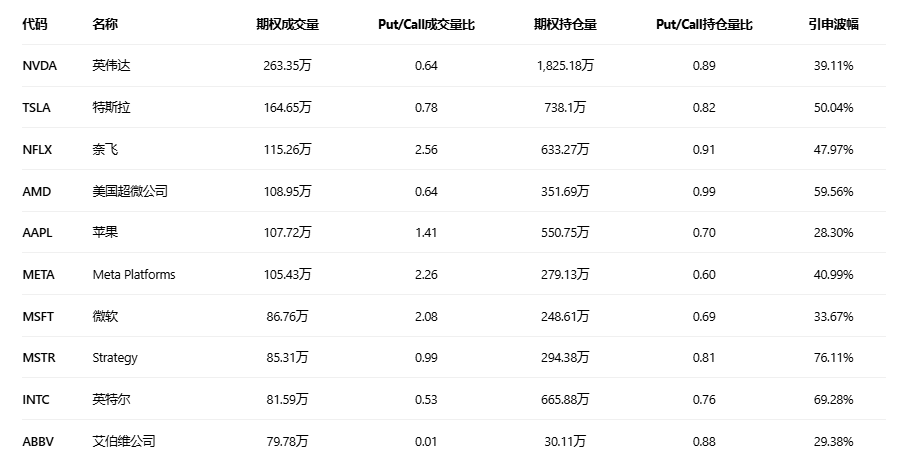Click the 期权持仓量 column header

pos(565,24)
